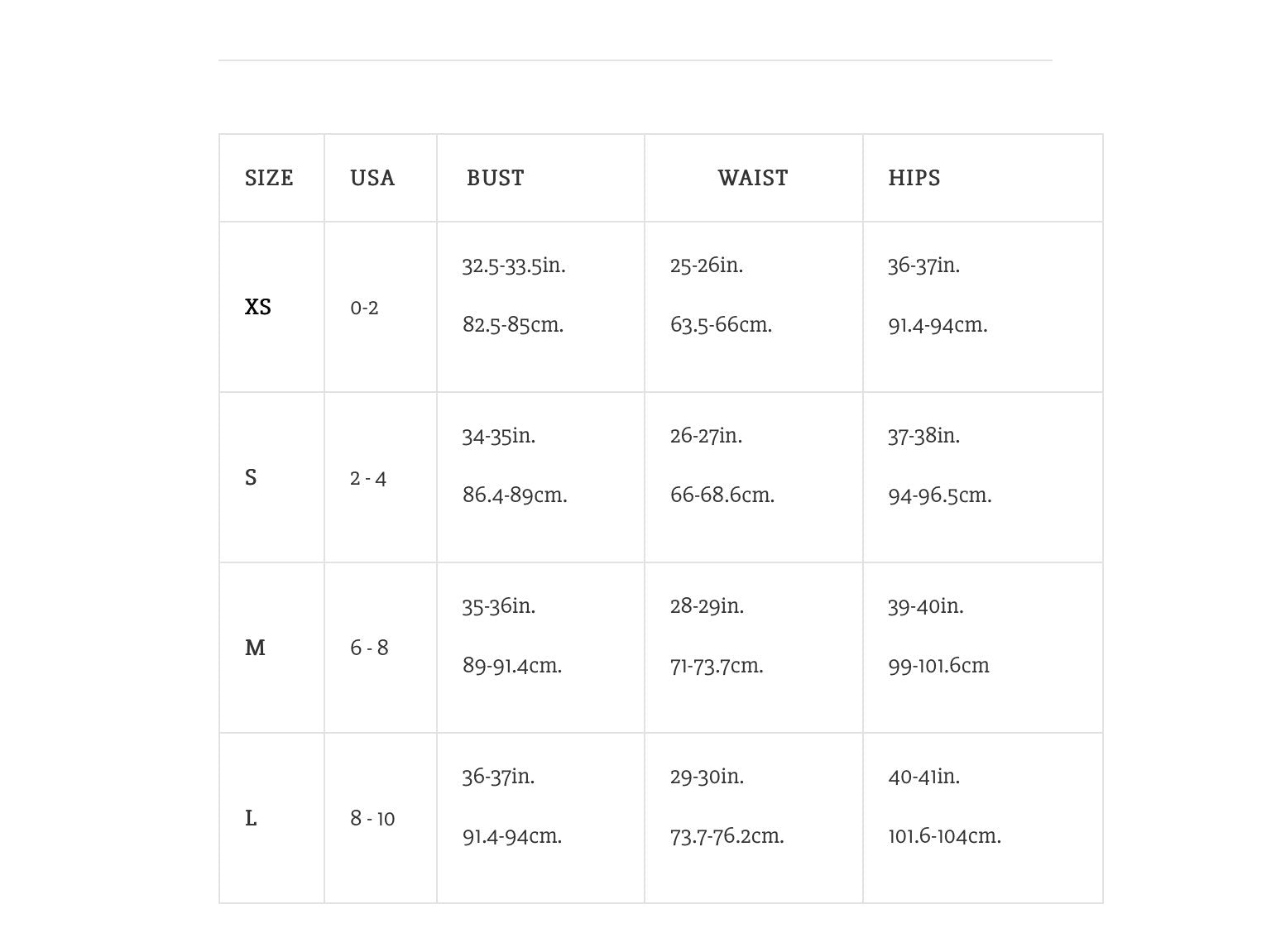
Task: Click the 101.6-104cm. hips measurement
Action: [x=944, y=836]
